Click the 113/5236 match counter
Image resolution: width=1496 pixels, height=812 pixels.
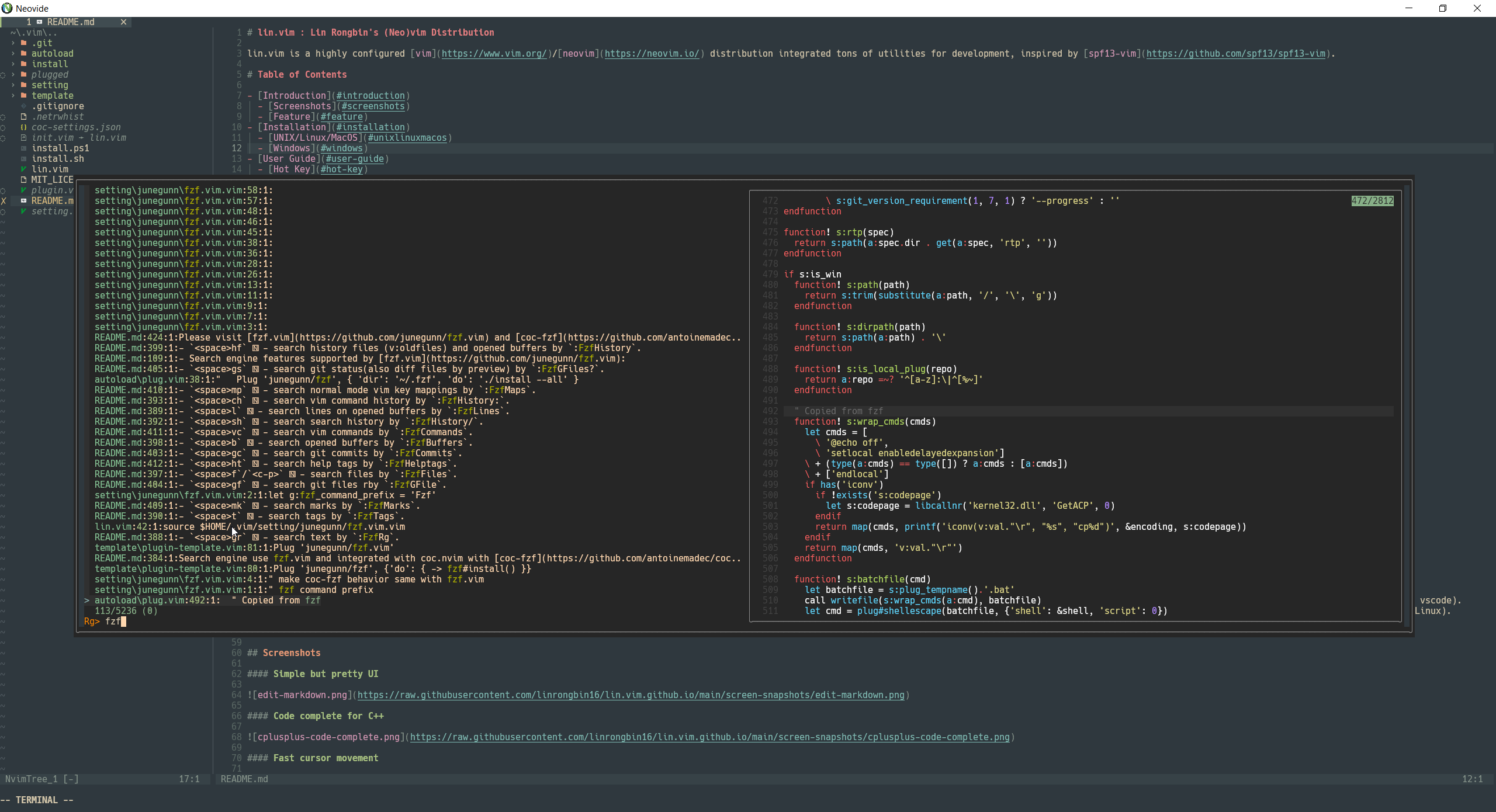point(126,611)
